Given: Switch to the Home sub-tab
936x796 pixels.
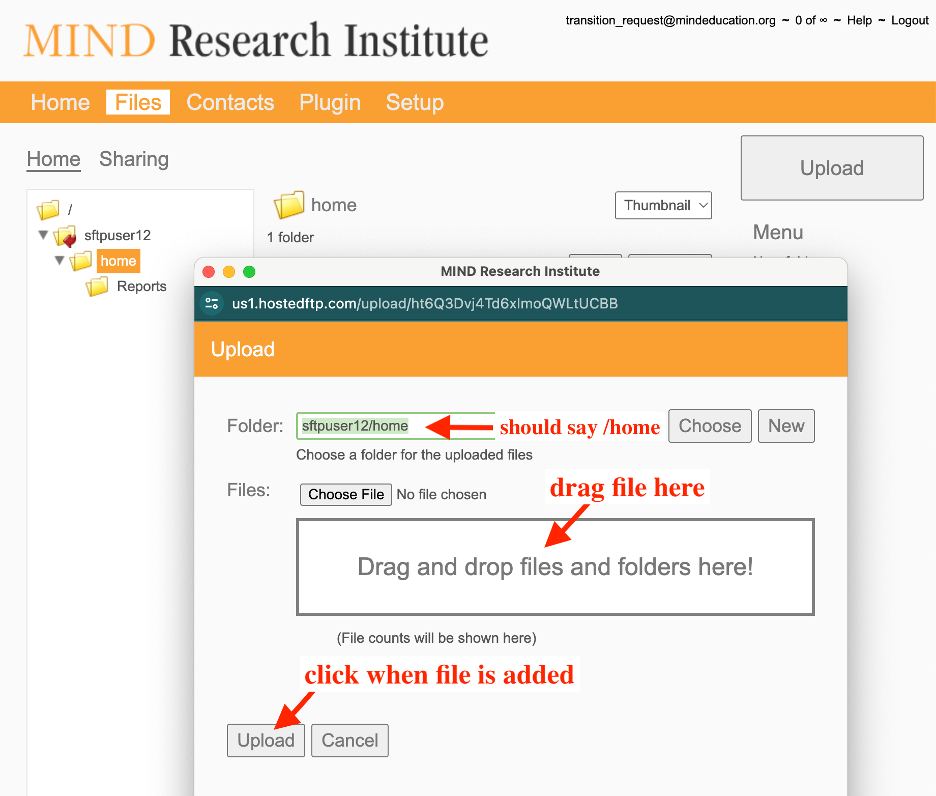Looking at the screenshot, I should (x=54, y=159).
